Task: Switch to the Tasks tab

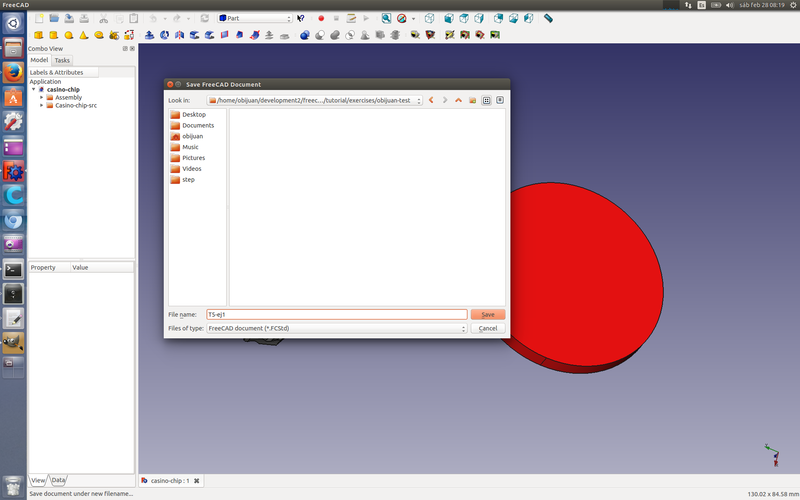Action: point(62,60)
